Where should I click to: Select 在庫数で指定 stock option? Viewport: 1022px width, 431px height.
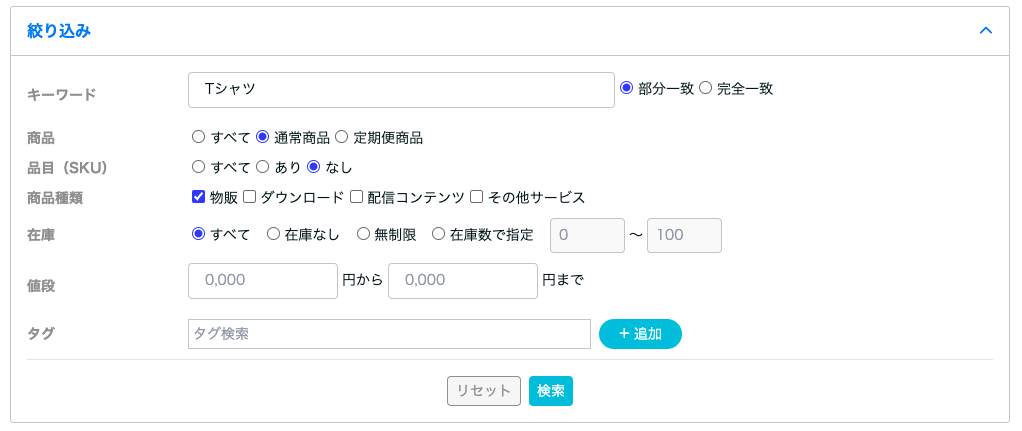pyautogui.click(x=438, y=234)
